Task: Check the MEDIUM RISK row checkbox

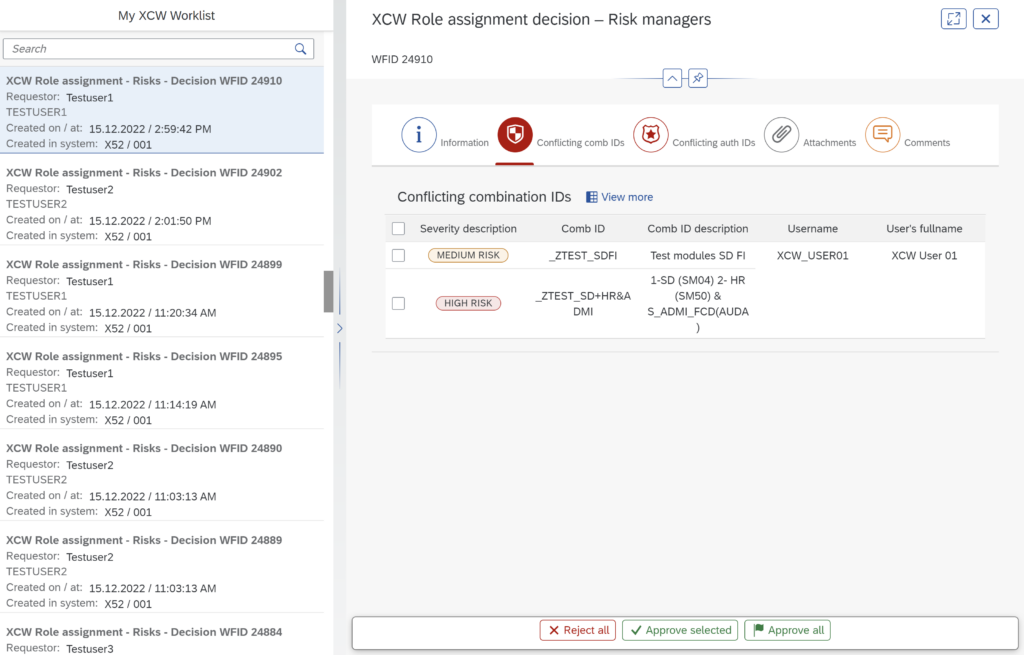Action: pos(398,255)
